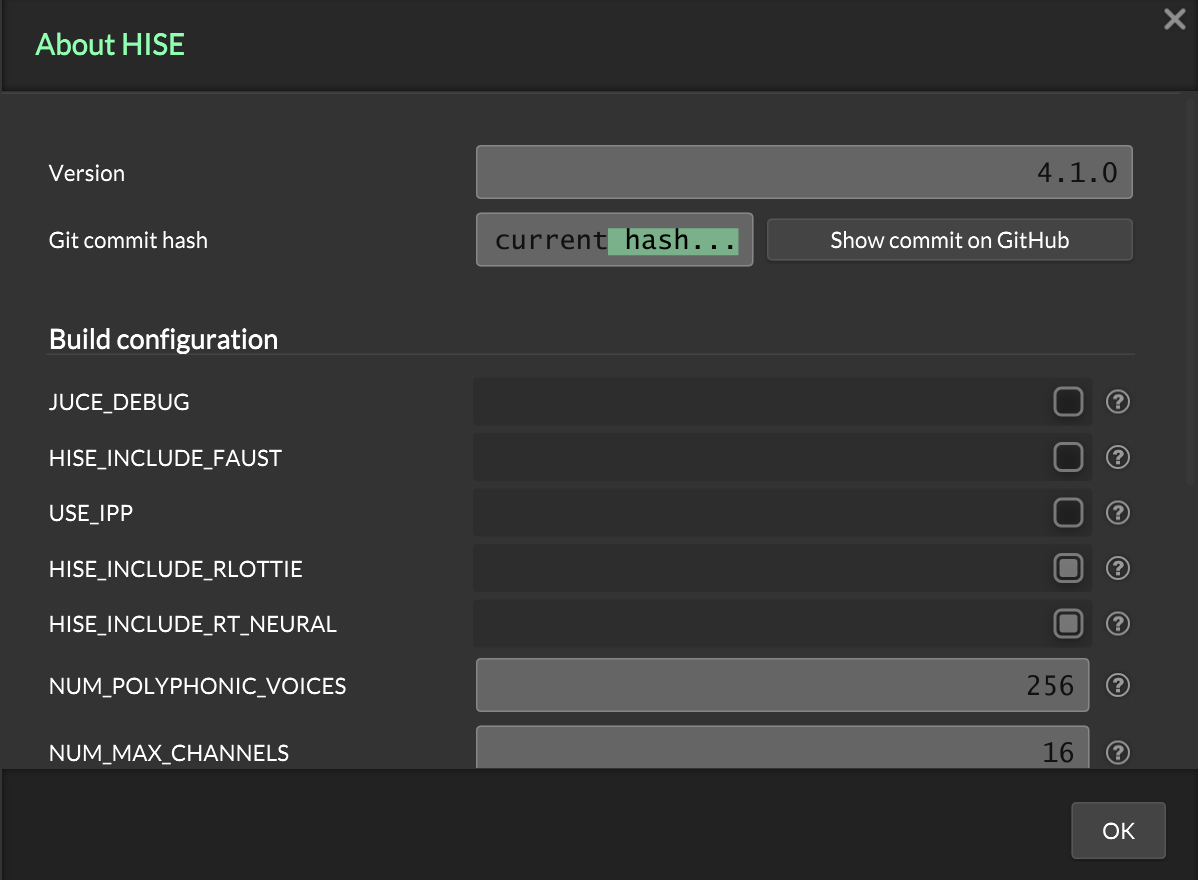Show help for NUM_POLYPHONIC_VOICES
This screenshot has height=880, width=1198.
[1118, 685]
